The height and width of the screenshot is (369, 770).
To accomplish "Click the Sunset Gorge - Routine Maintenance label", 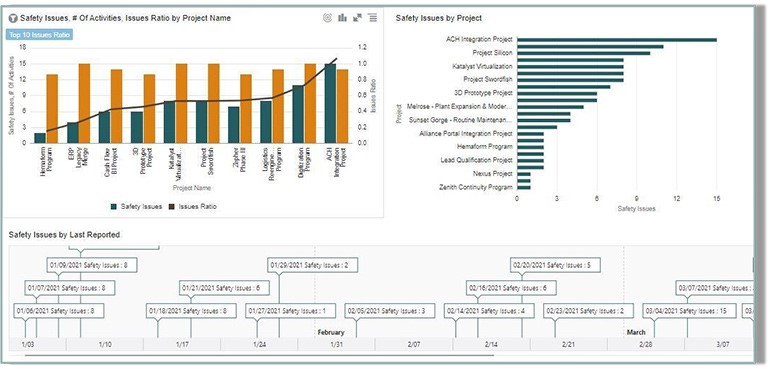I will [461, 120].
